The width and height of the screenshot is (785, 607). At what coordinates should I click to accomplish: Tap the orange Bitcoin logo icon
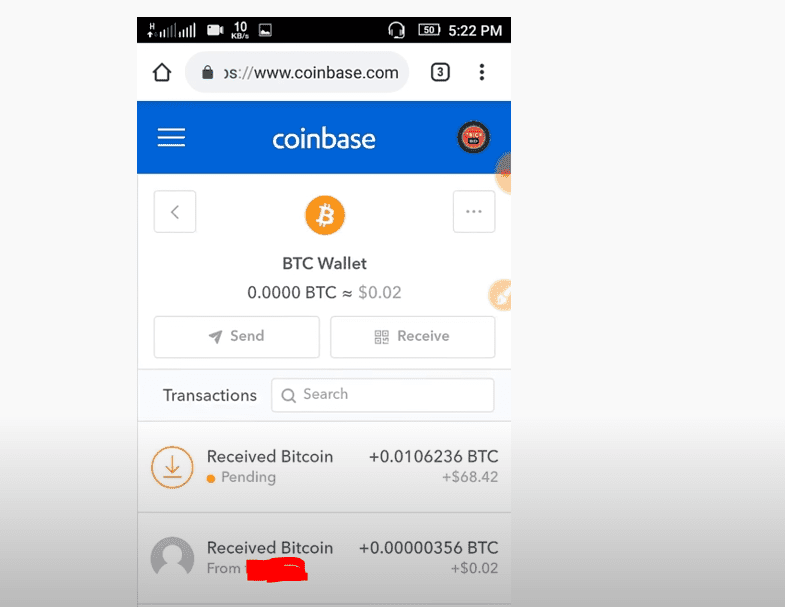325,215
